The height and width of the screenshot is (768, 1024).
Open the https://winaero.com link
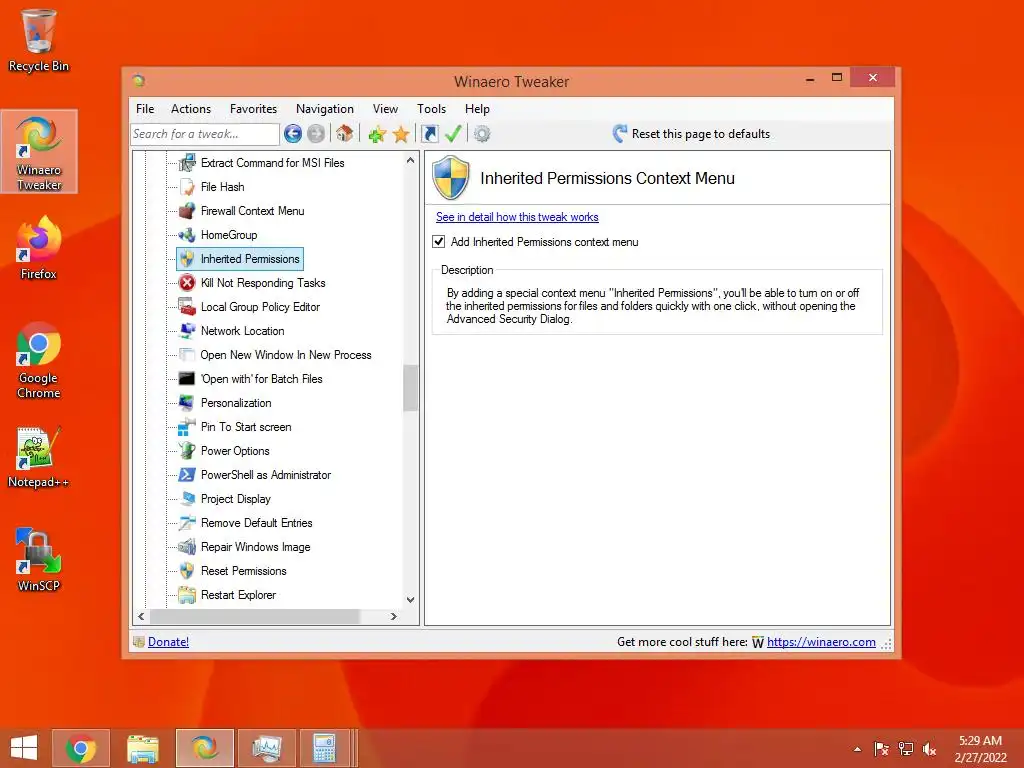pos(821,642)
